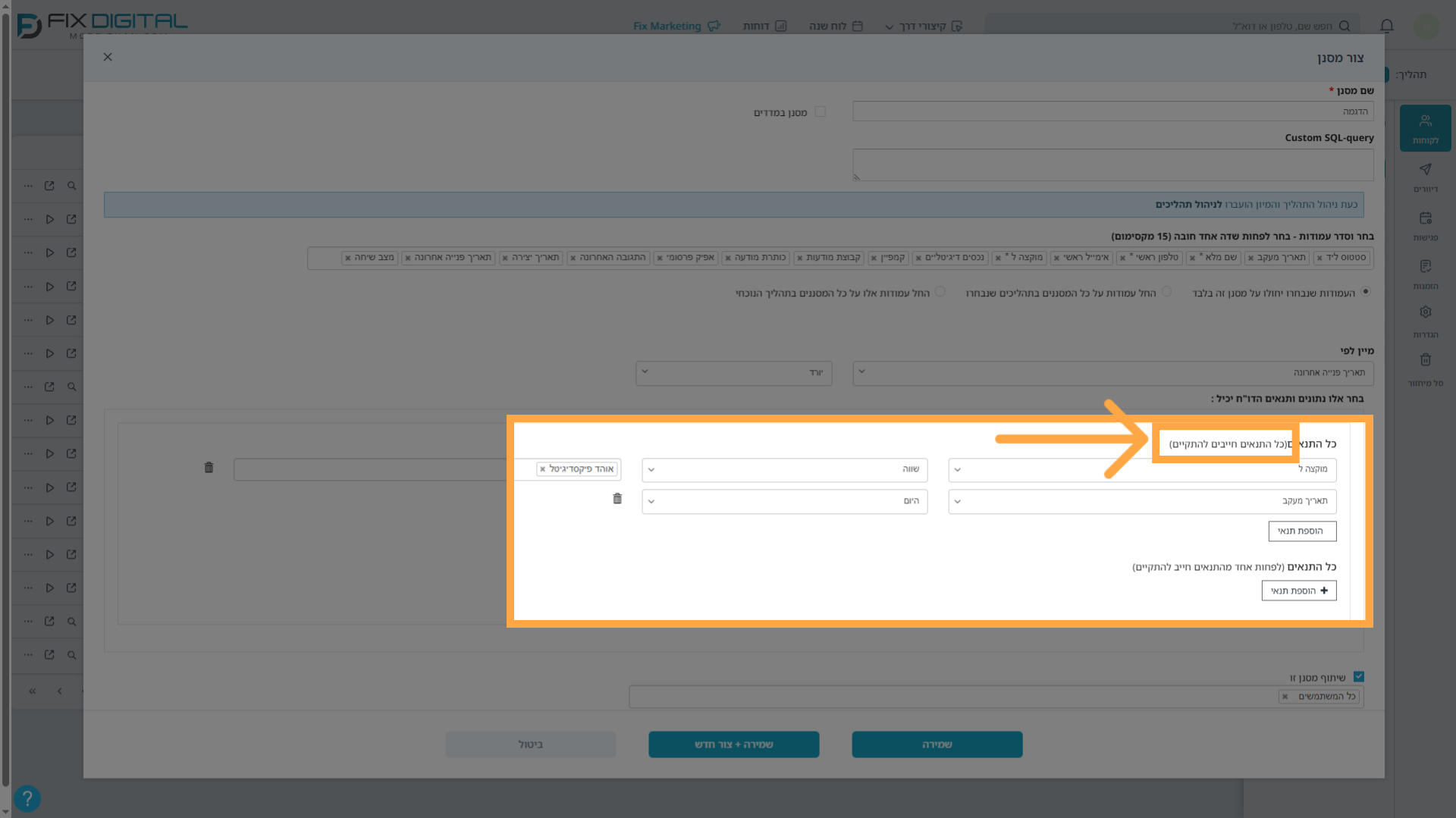Click the Custom SQL-query text area

click(1112, 165)
